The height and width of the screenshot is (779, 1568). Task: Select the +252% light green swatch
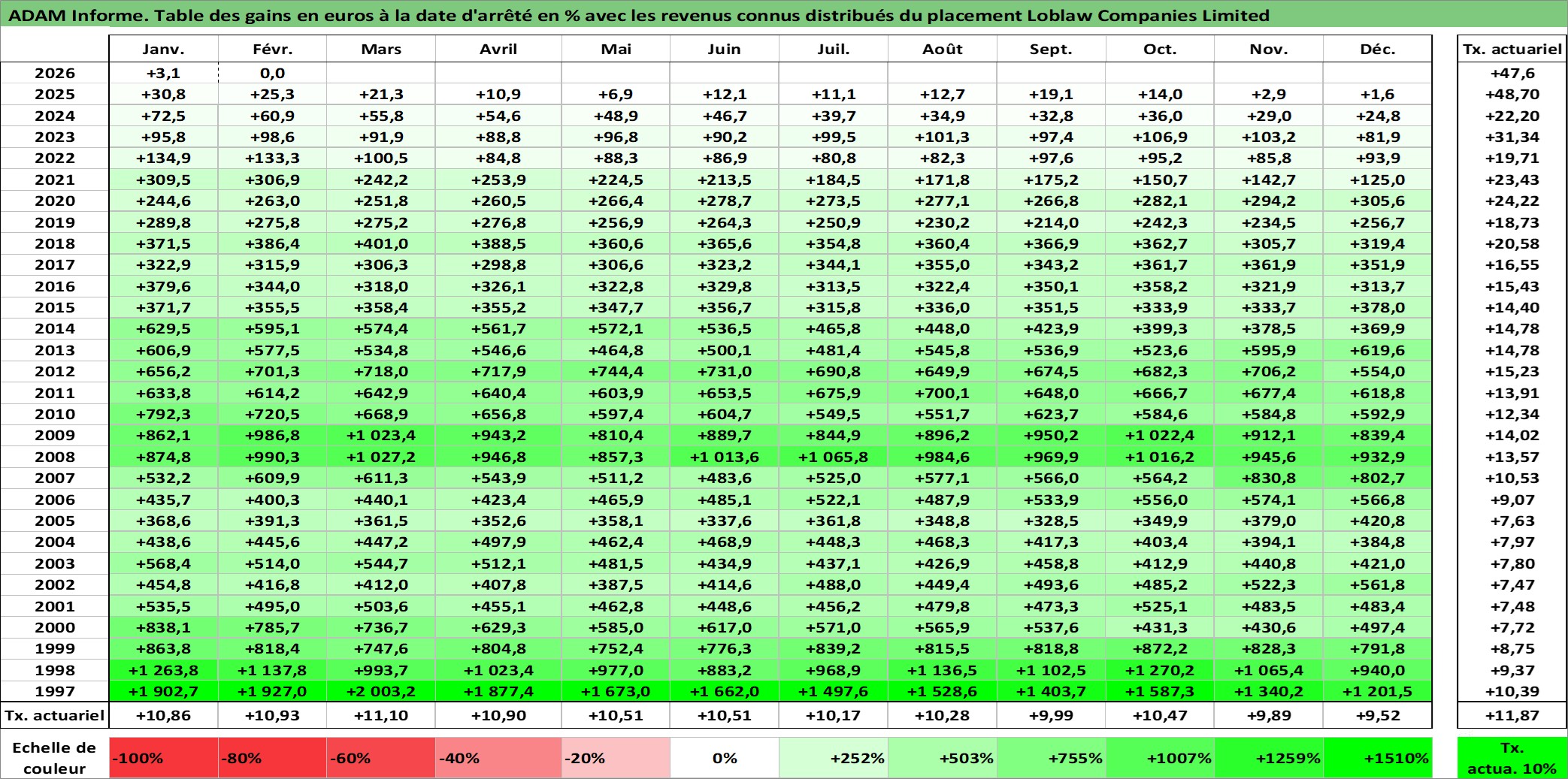[834, 758]
